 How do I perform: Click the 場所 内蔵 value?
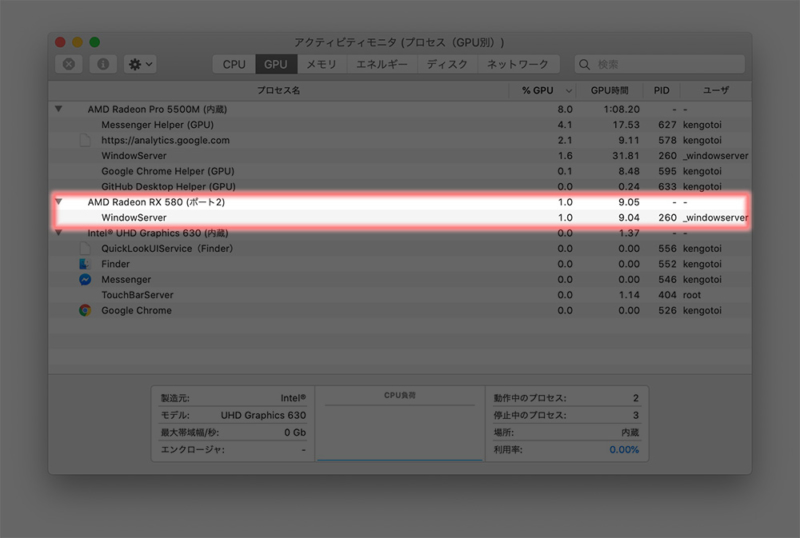point(630,432)
